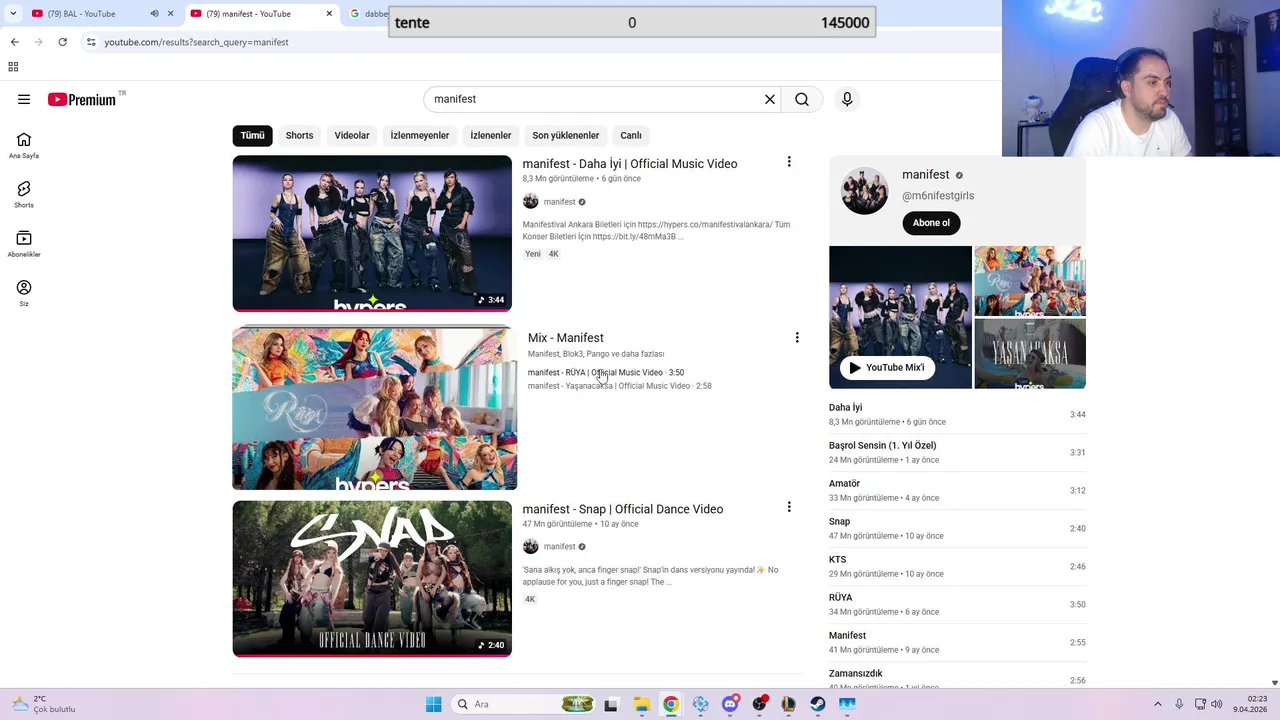Open title 'manifest - Snap | Official Dance Video'
This screenshot has height=720, width=1280.
coord(623,509)
